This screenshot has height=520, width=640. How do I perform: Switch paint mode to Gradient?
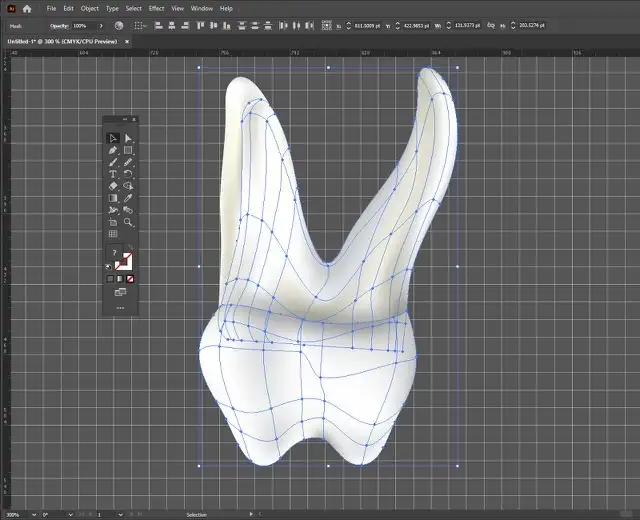120,278
